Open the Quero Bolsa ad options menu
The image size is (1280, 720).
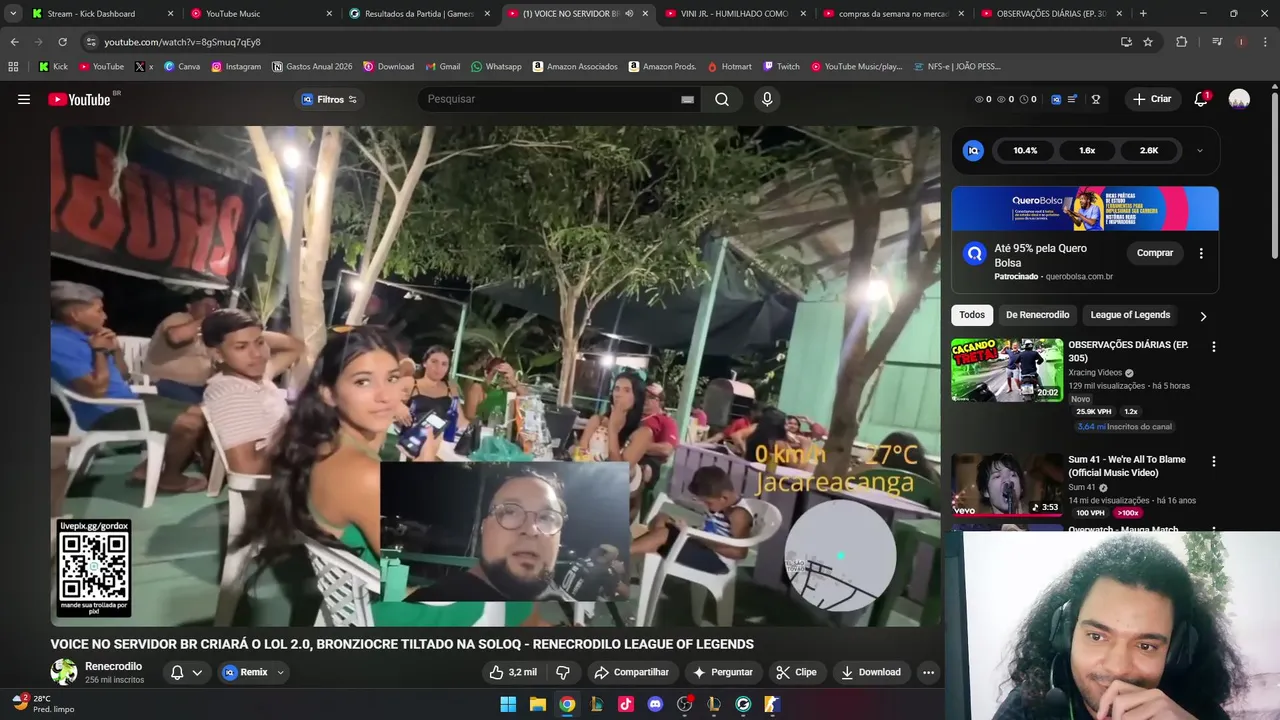point(1201,253)
